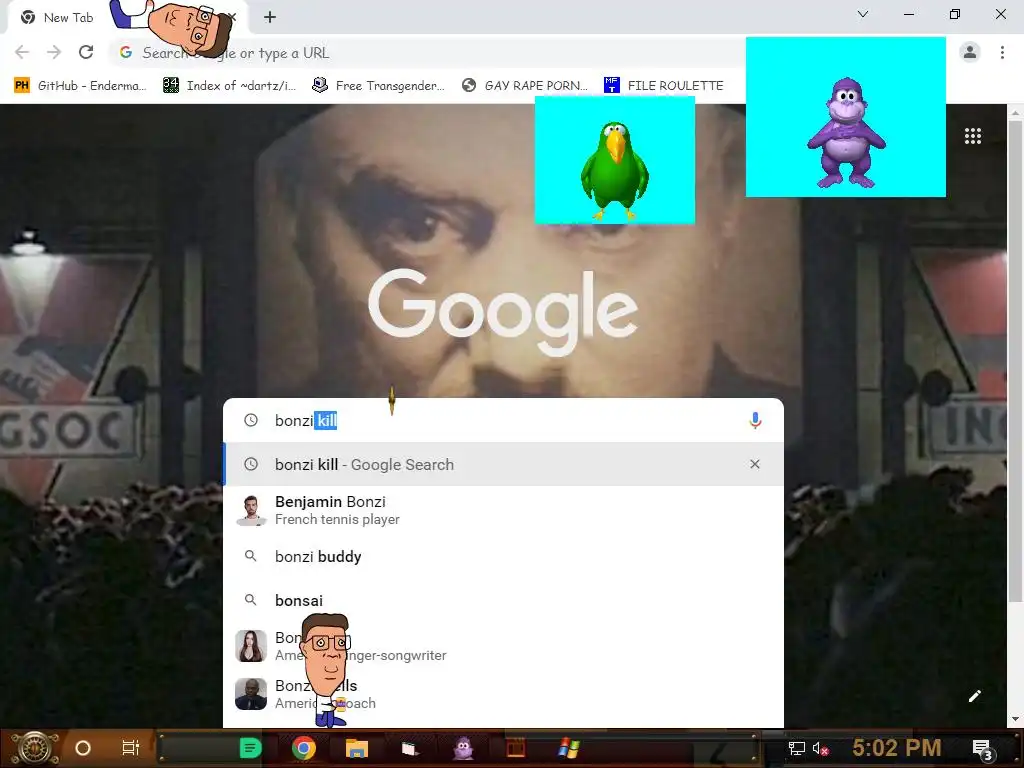Open a new tab with the plus button
The height and width of the screenshot is (768, 1024).
270,17
